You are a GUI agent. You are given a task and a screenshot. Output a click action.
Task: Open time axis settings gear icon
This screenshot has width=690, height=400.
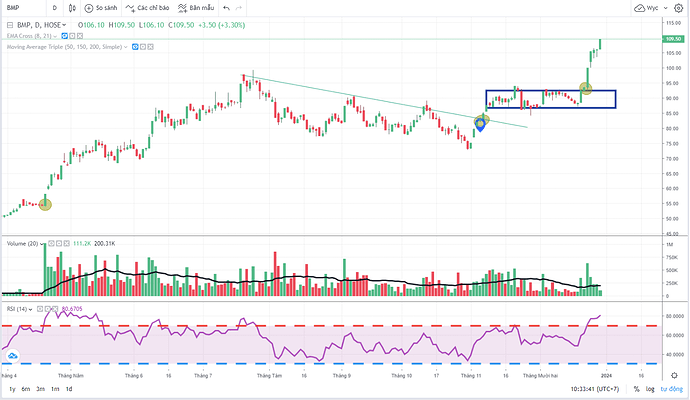[674, 375]
